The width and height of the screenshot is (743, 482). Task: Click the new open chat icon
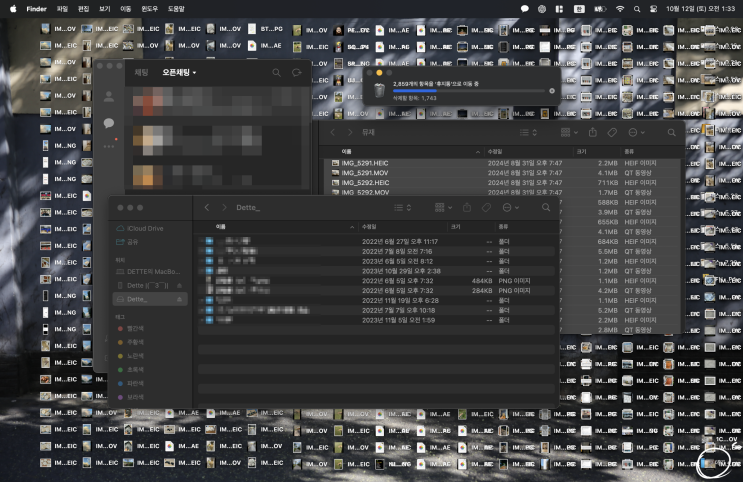pyautogui.click(x=297, y=73)
